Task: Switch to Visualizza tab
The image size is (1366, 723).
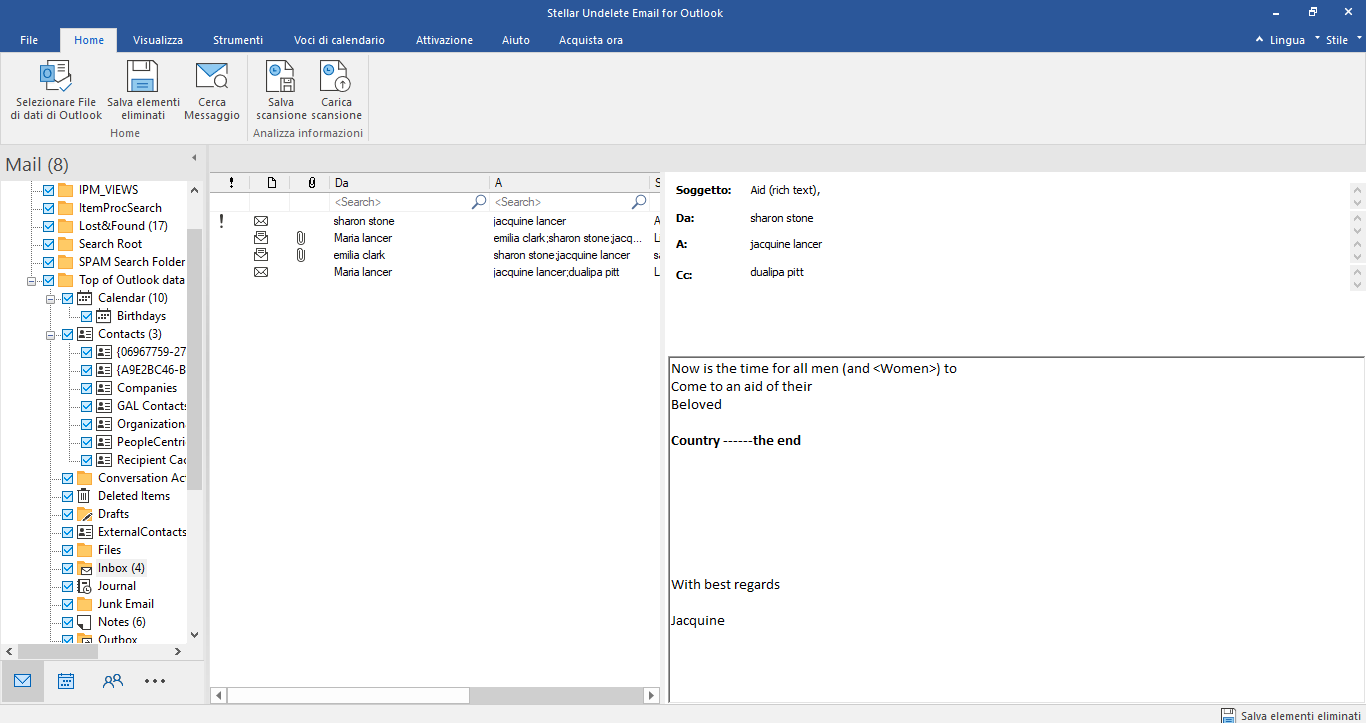Action: (158, 40)
